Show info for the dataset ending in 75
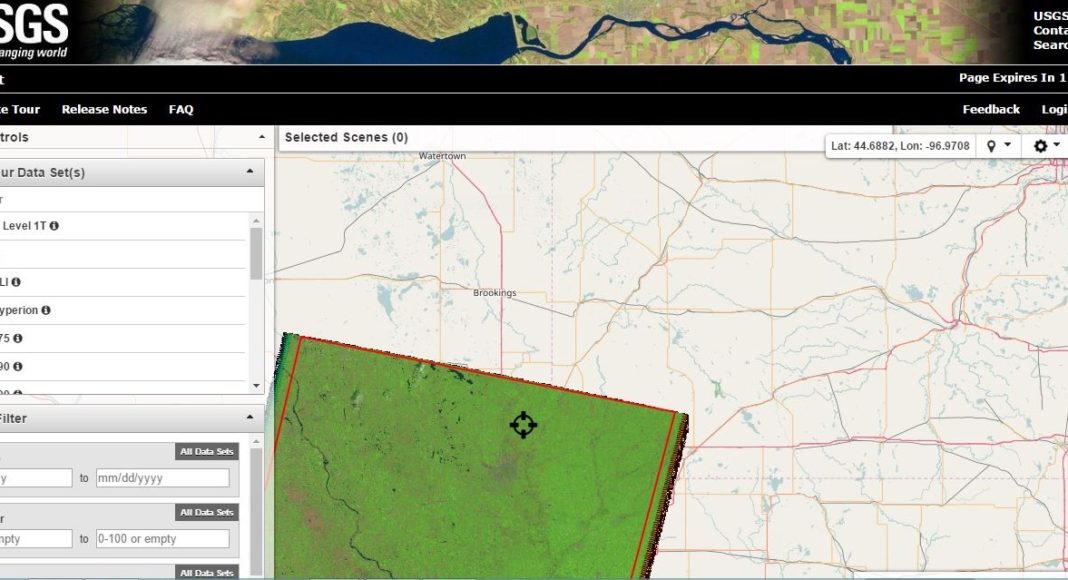The height and width of the screenshot is (580, 1068). (x=18, y=338)
